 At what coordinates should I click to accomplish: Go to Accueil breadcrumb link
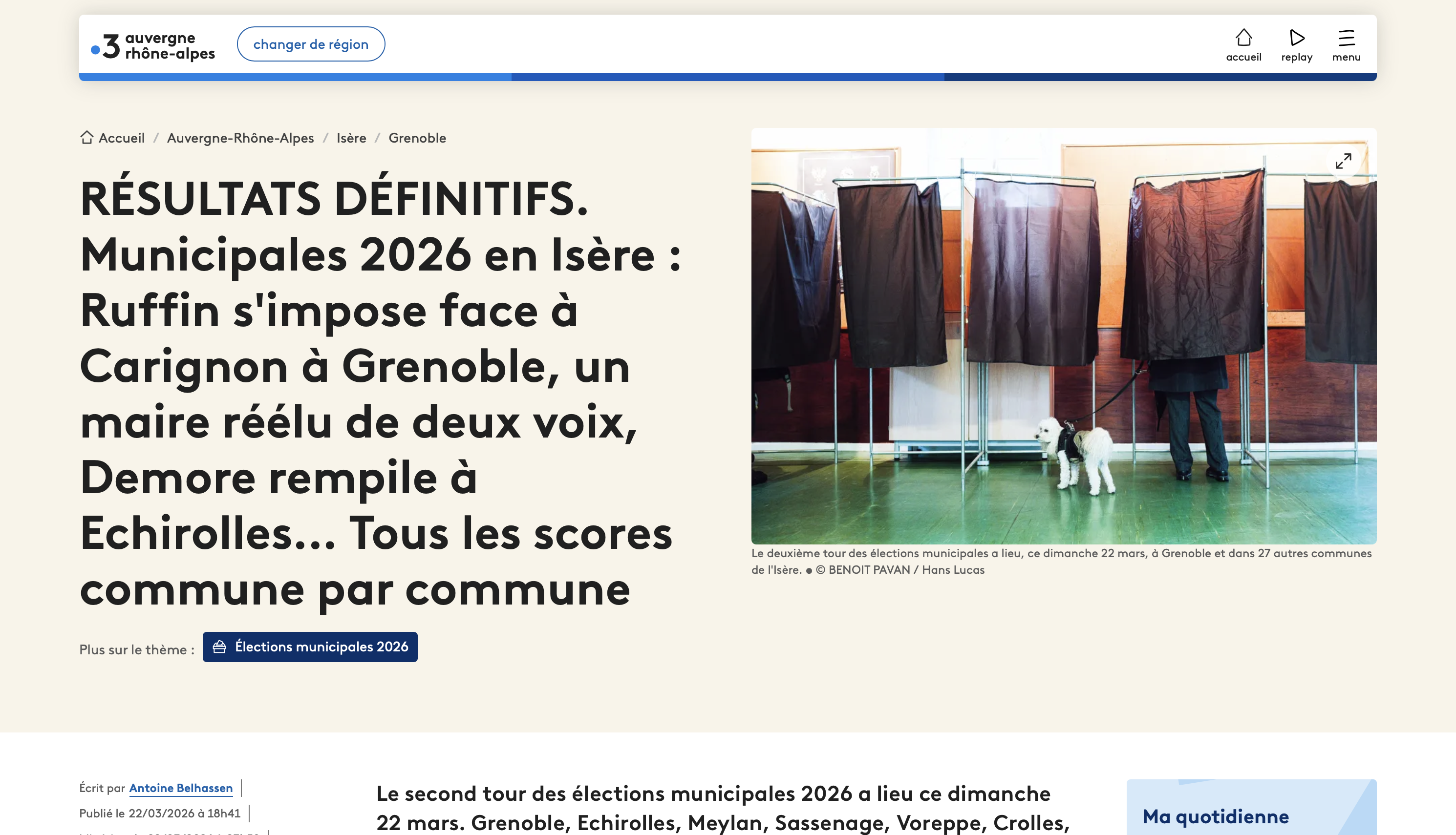(x=122, y=138)
